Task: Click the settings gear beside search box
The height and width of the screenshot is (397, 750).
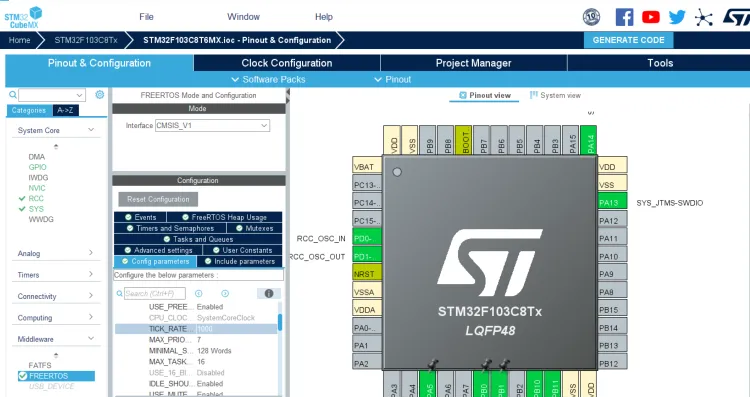Action: click(x=99, y=95)
